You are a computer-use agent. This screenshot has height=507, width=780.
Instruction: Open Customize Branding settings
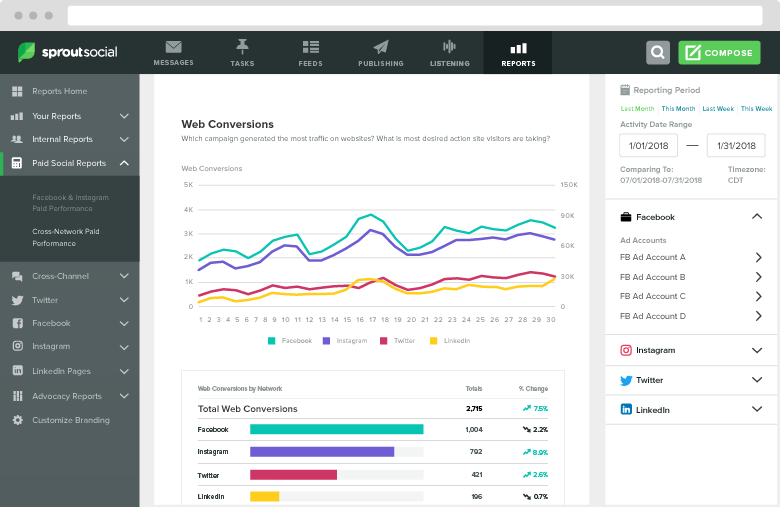[71, 420]
